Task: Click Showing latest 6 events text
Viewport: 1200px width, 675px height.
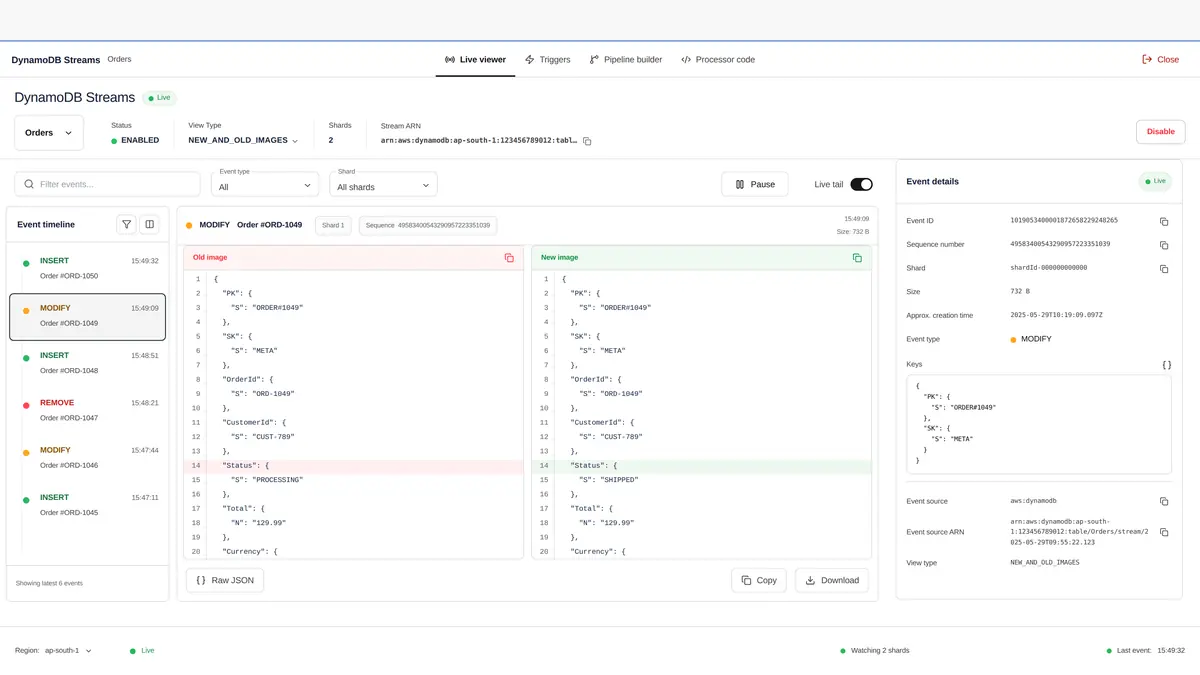Action: [49, 583]
